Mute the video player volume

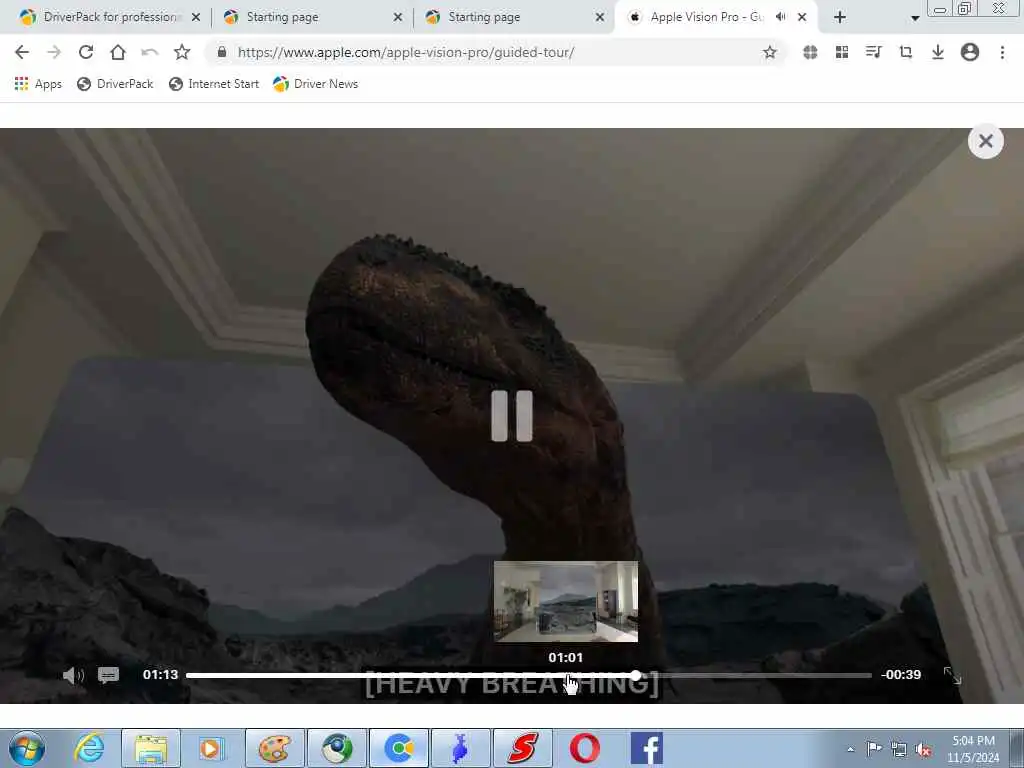(73, 675)
